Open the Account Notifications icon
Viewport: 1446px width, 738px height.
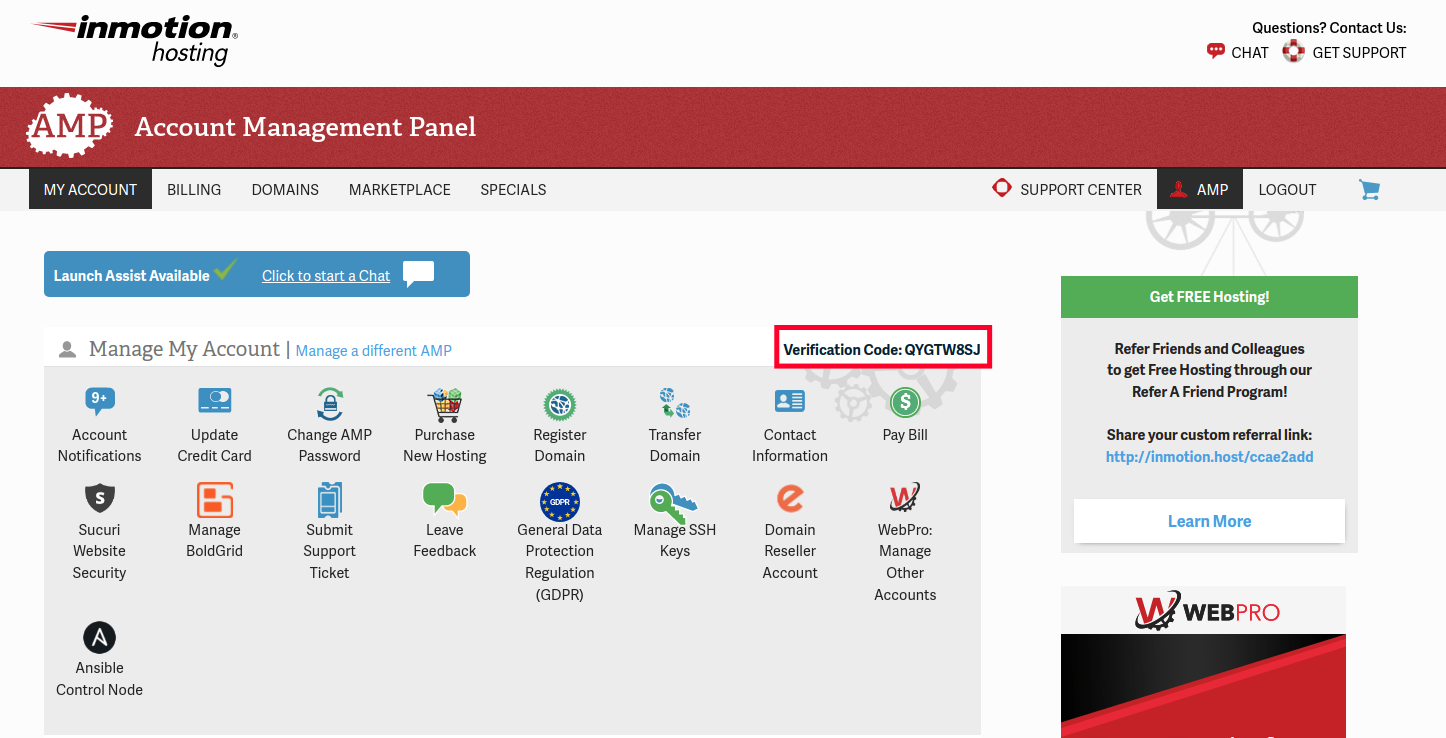pos(99,402)
